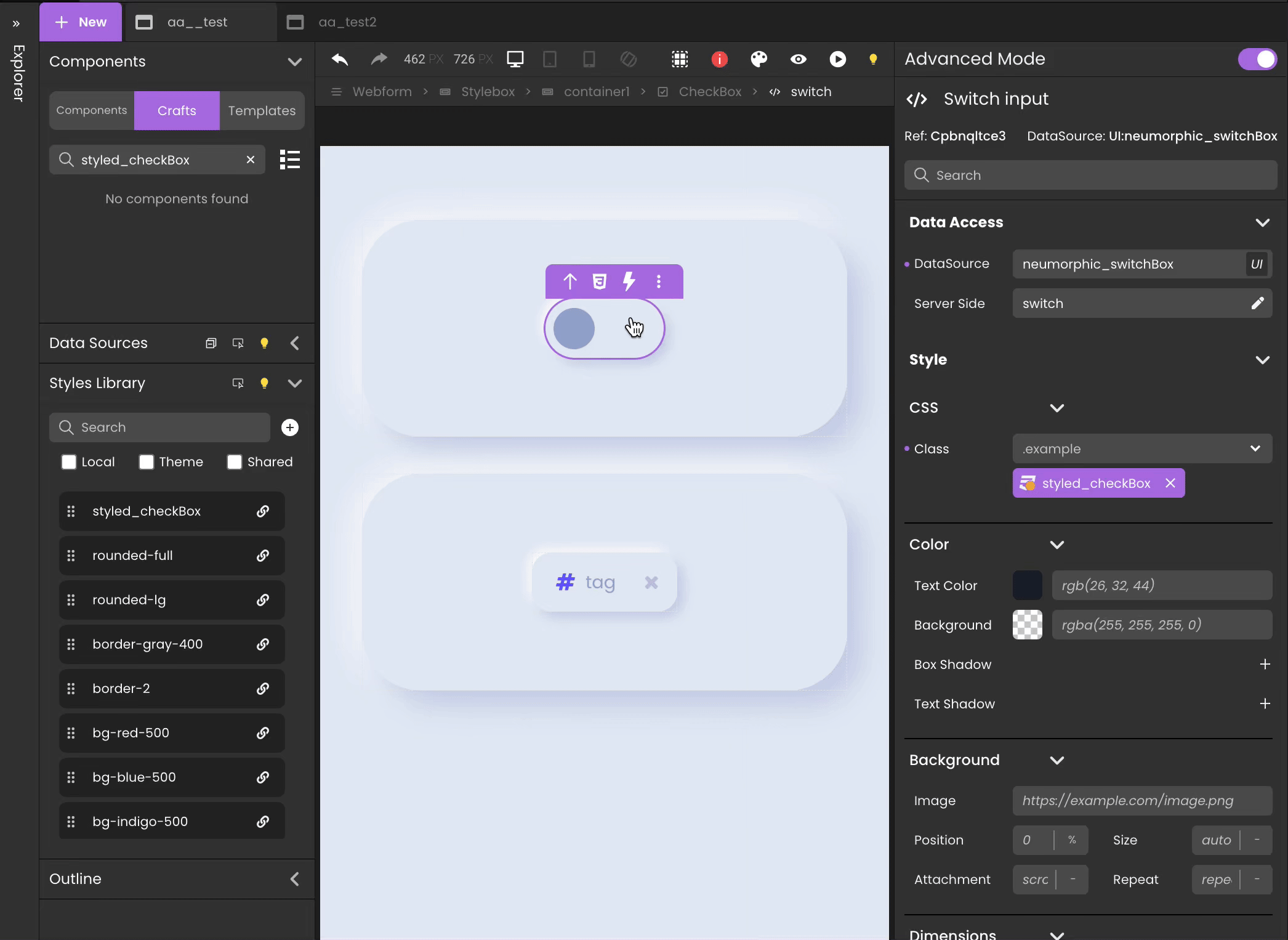
Task: Select the Components tab in panel
Action: pyautogui.click(x=91, y=110)
